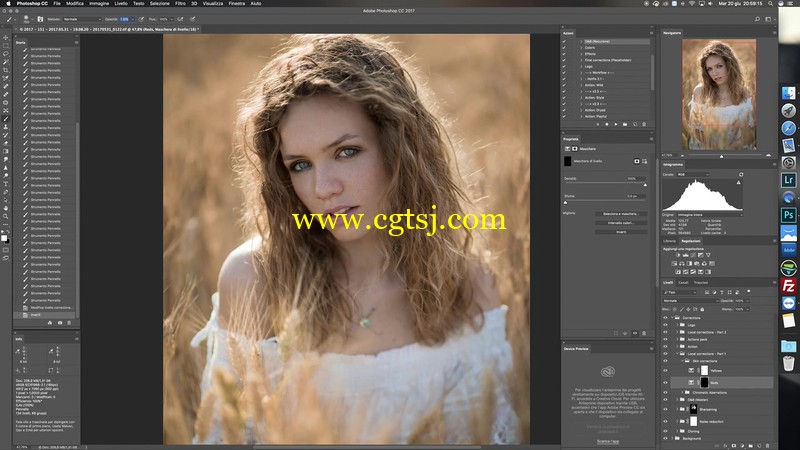
Task: Hide the Background group layer
Action: click(665, 438)
